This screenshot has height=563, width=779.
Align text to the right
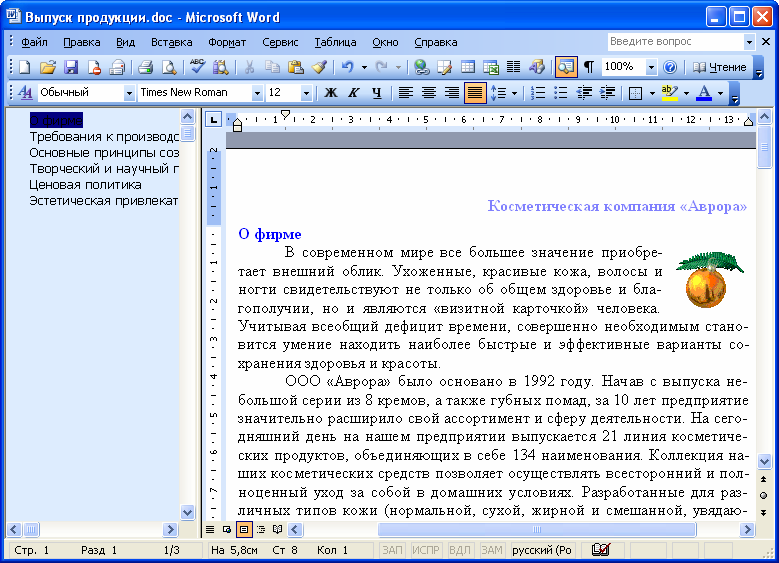[x=452, y=92]
